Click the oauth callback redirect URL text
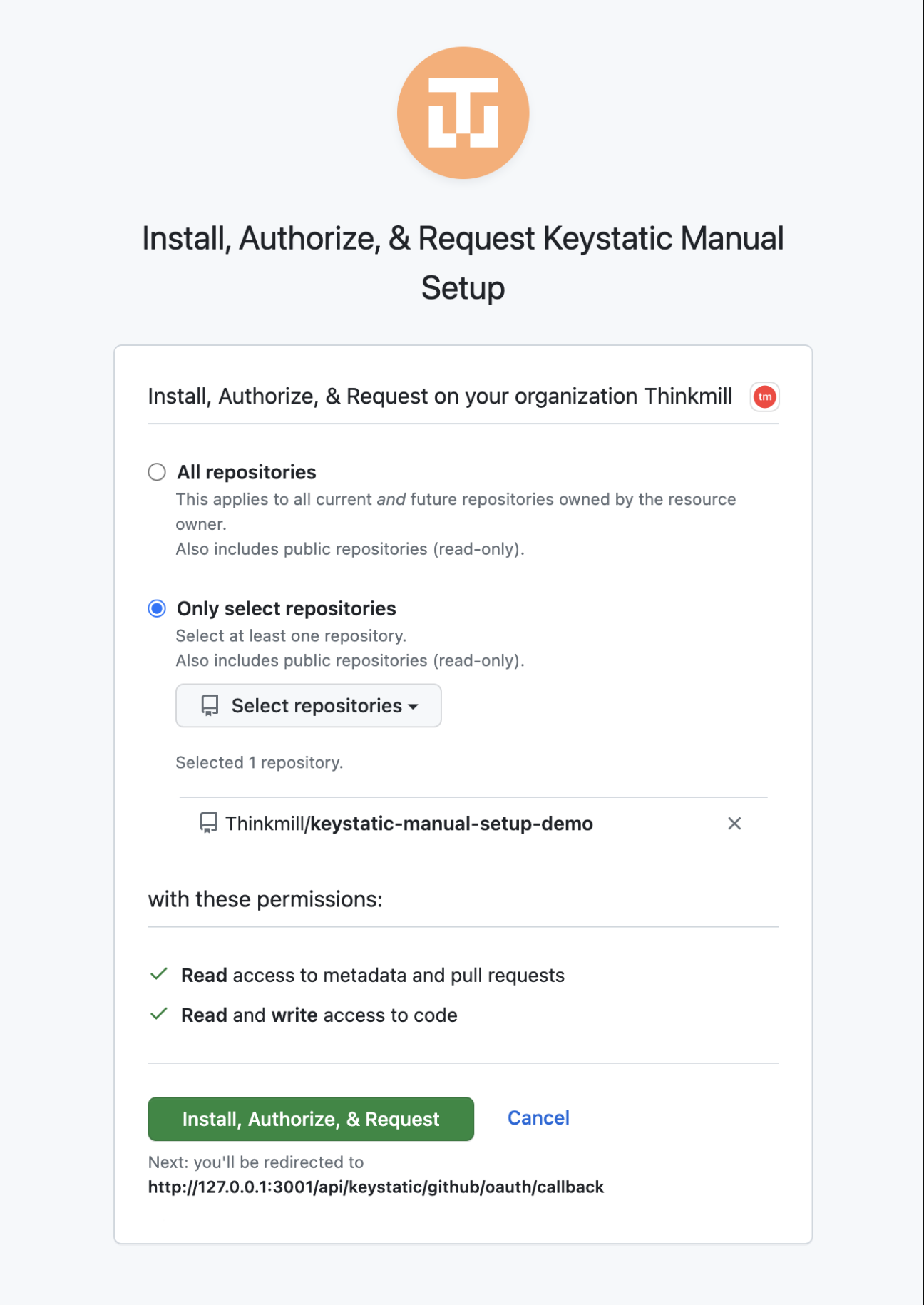Image resolution: width=924 pixels, height=1305 pixels. click(x=376, y=1187)
